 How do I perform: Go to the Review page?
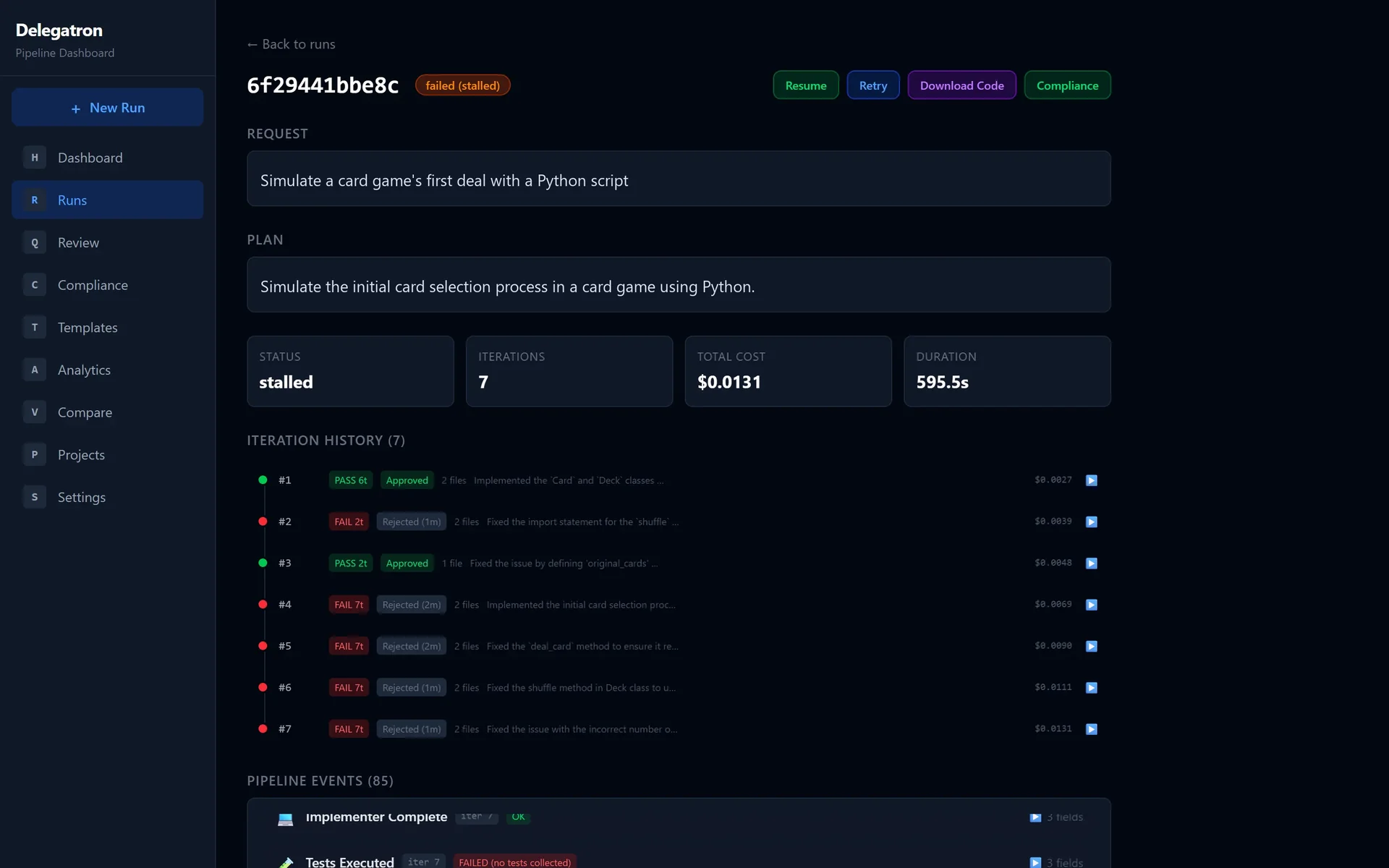[107, 242]
